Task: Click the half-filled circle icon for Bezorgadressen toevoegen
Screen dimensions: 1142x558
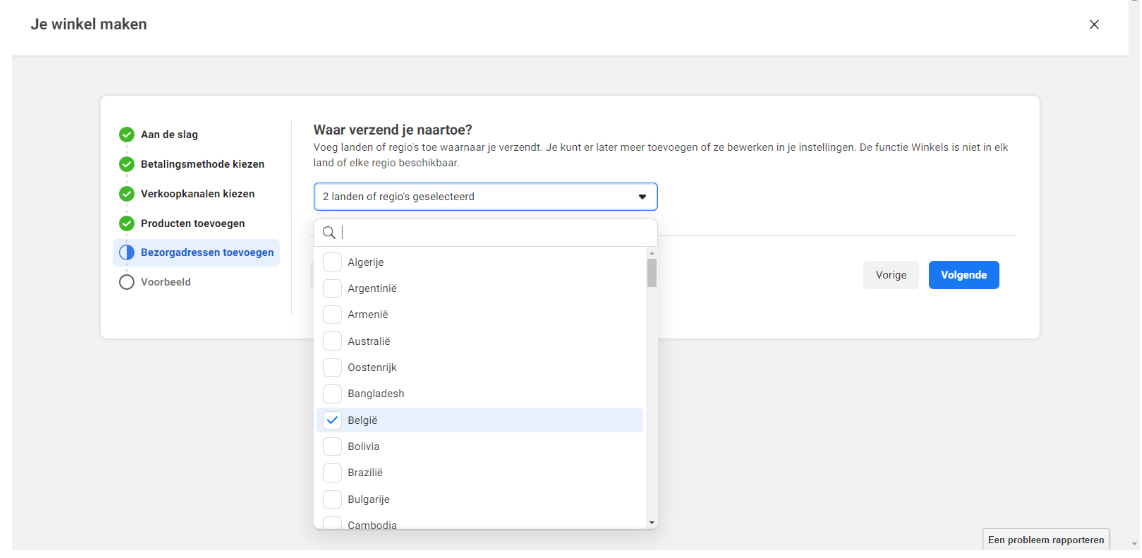Action: 126,253
